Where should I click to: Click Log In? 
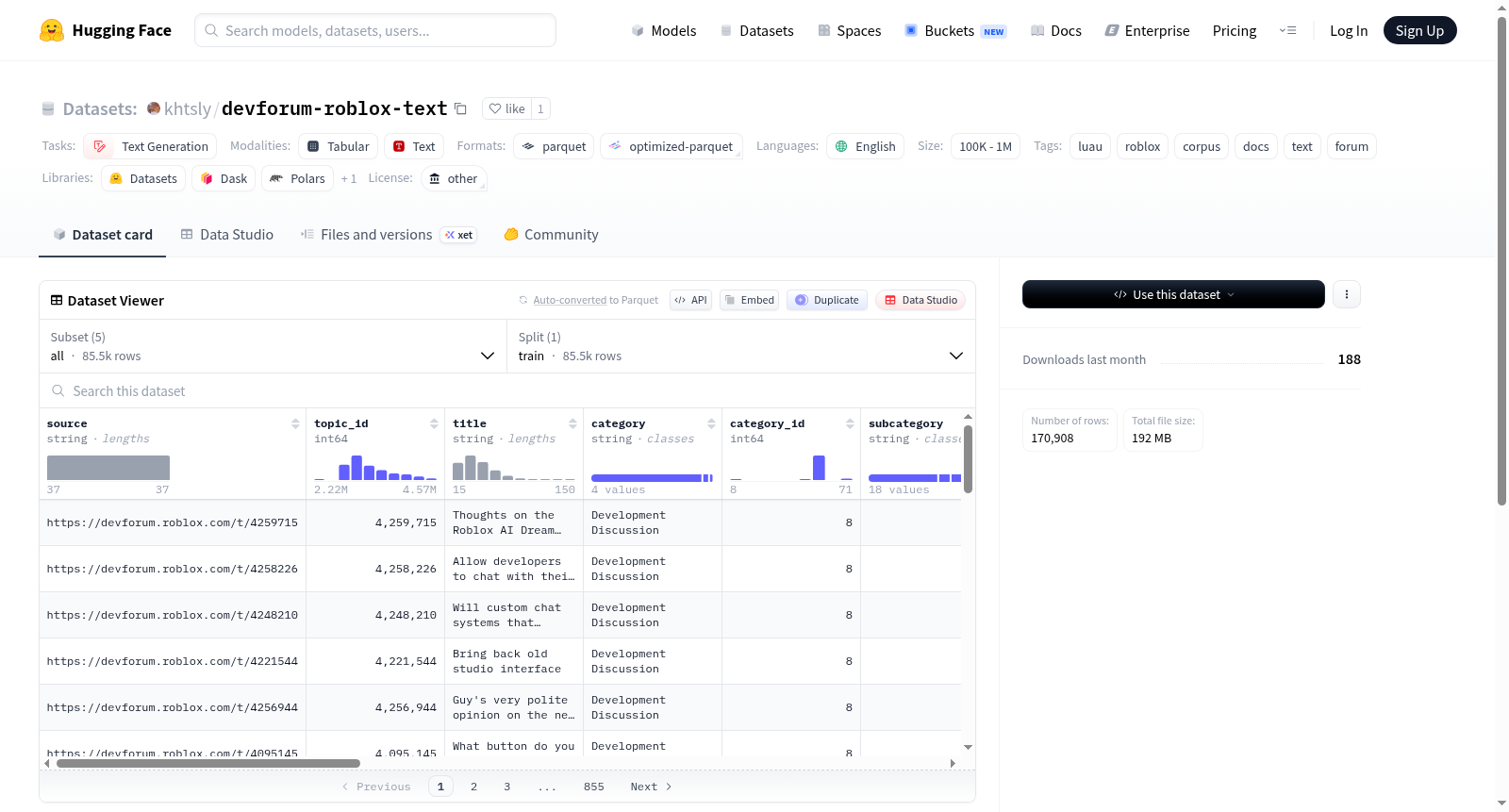[1348, 30]
